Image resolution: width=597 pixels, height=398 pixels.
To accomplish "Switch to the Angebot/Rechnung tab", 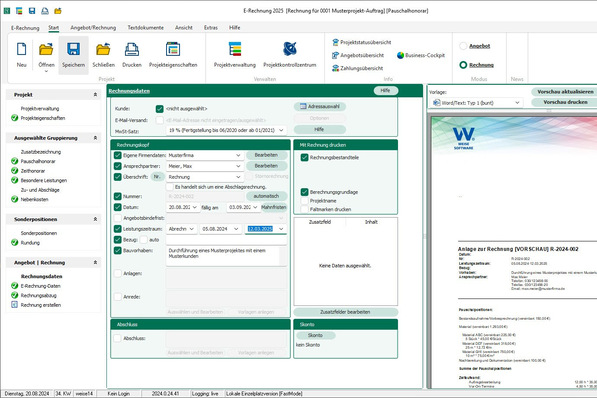I will pos(93,28).
